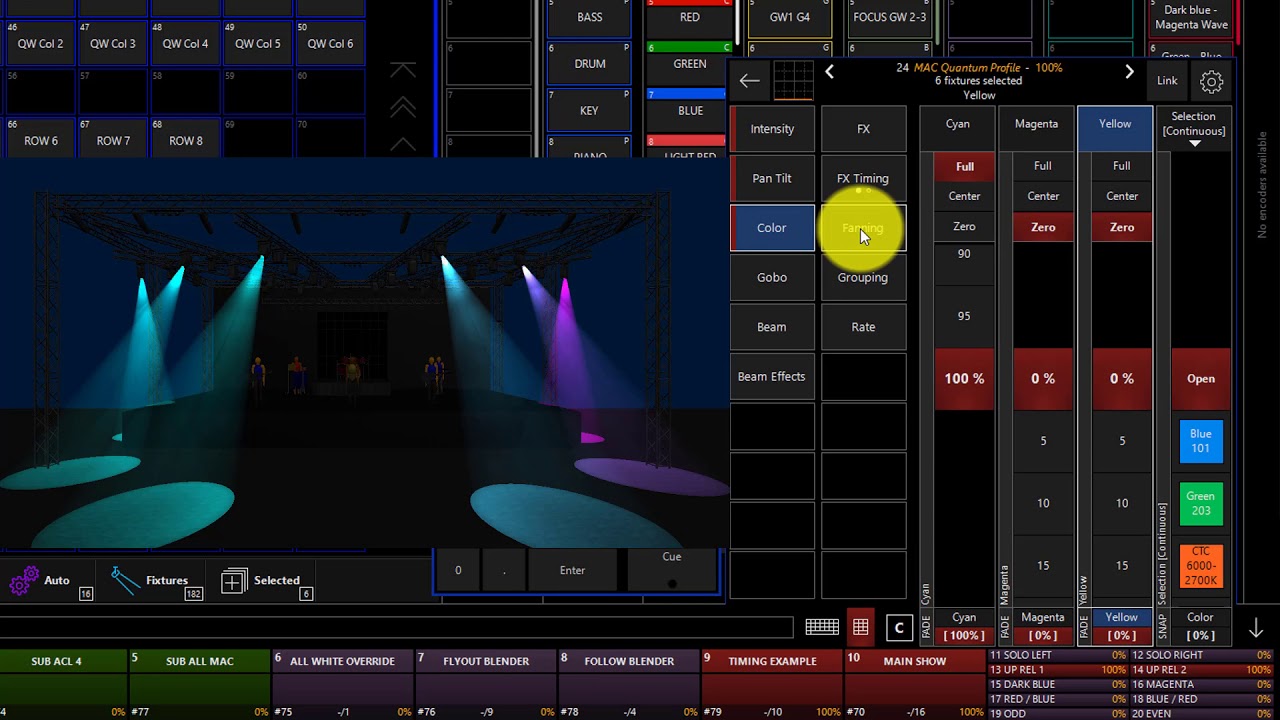Set Cyan to Full
This screenshot has height=720, width=1280.
tap(964, 167)
